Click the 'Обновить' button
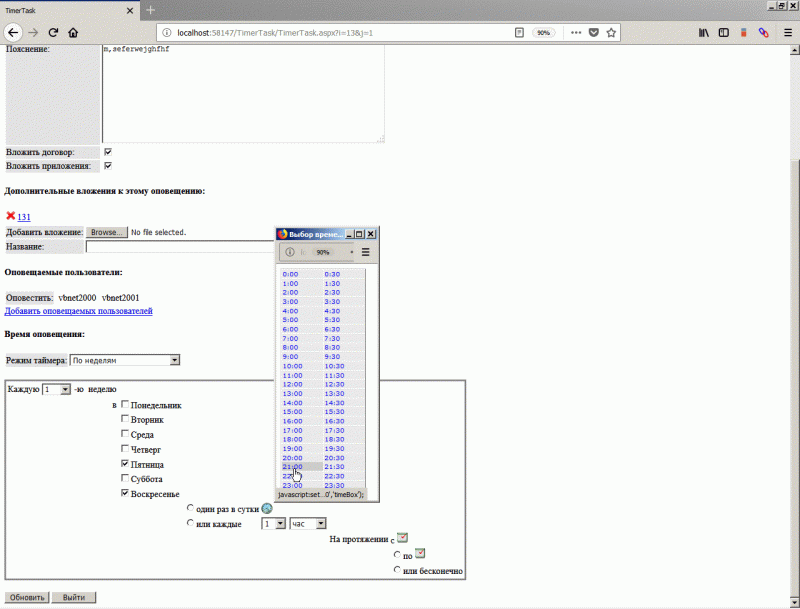Viewport: 800px width, 609px height. point(25,597)
